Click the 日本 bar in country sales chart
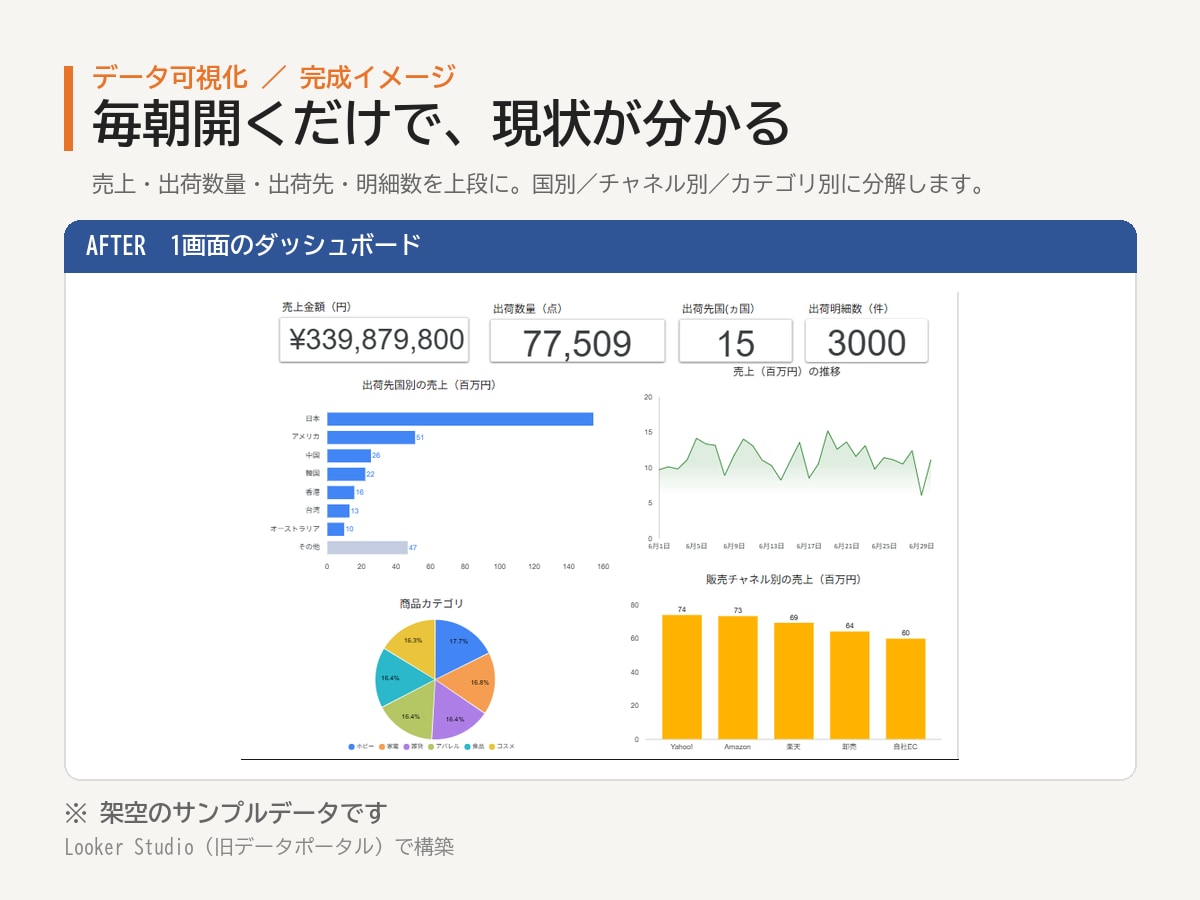This screenshot has height=900, width=1200. (460, 419)
